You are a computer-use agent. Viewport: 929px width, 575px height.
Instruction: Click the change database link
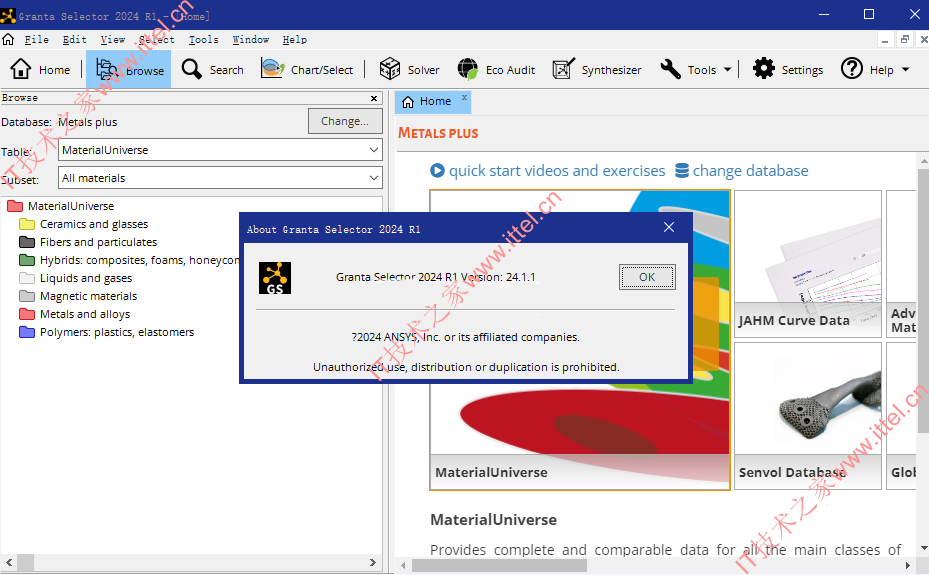click(751, 171)
